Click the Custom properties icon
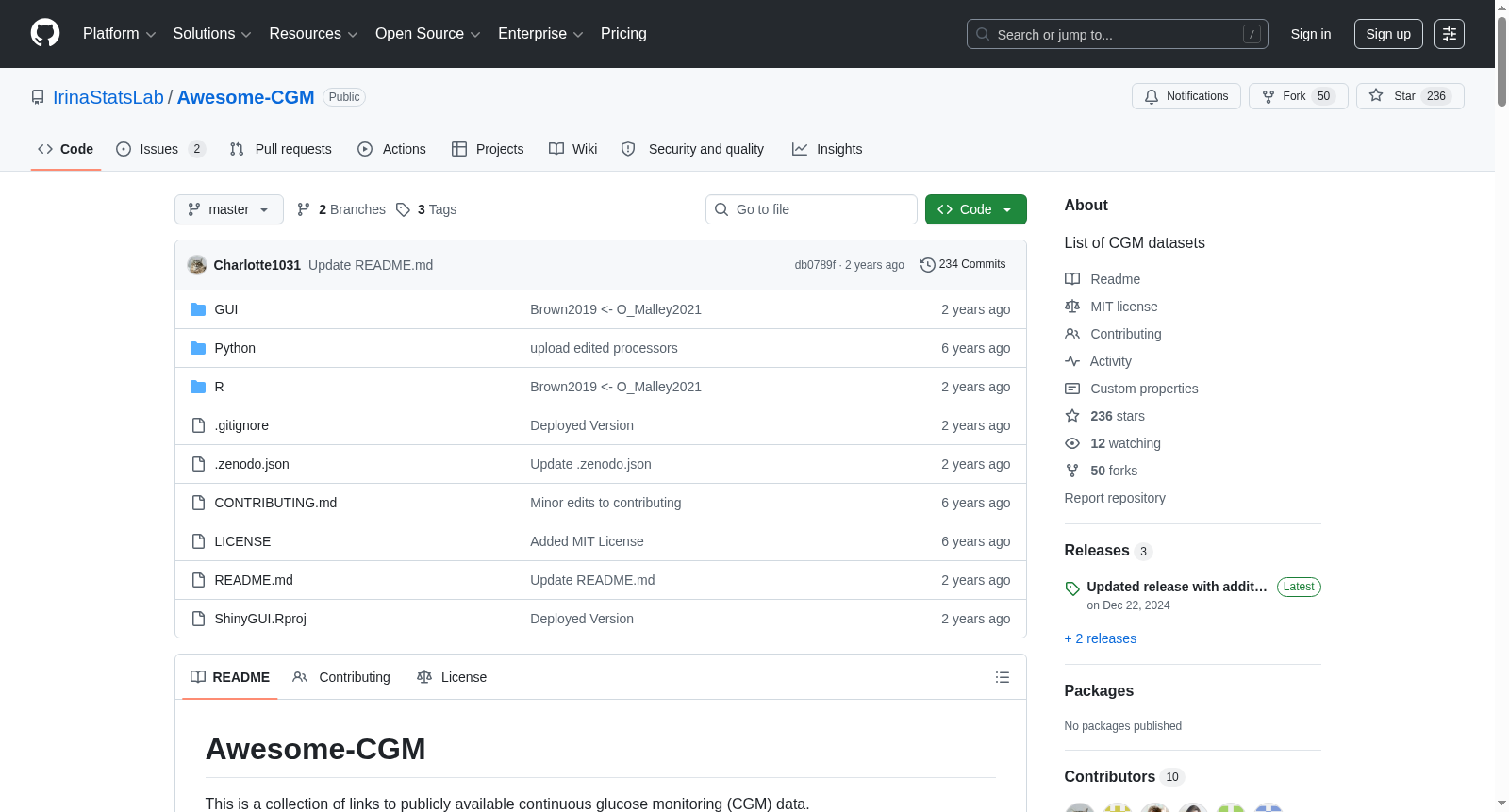This screenshot has width=1509, height=812. coord(1072,389)
